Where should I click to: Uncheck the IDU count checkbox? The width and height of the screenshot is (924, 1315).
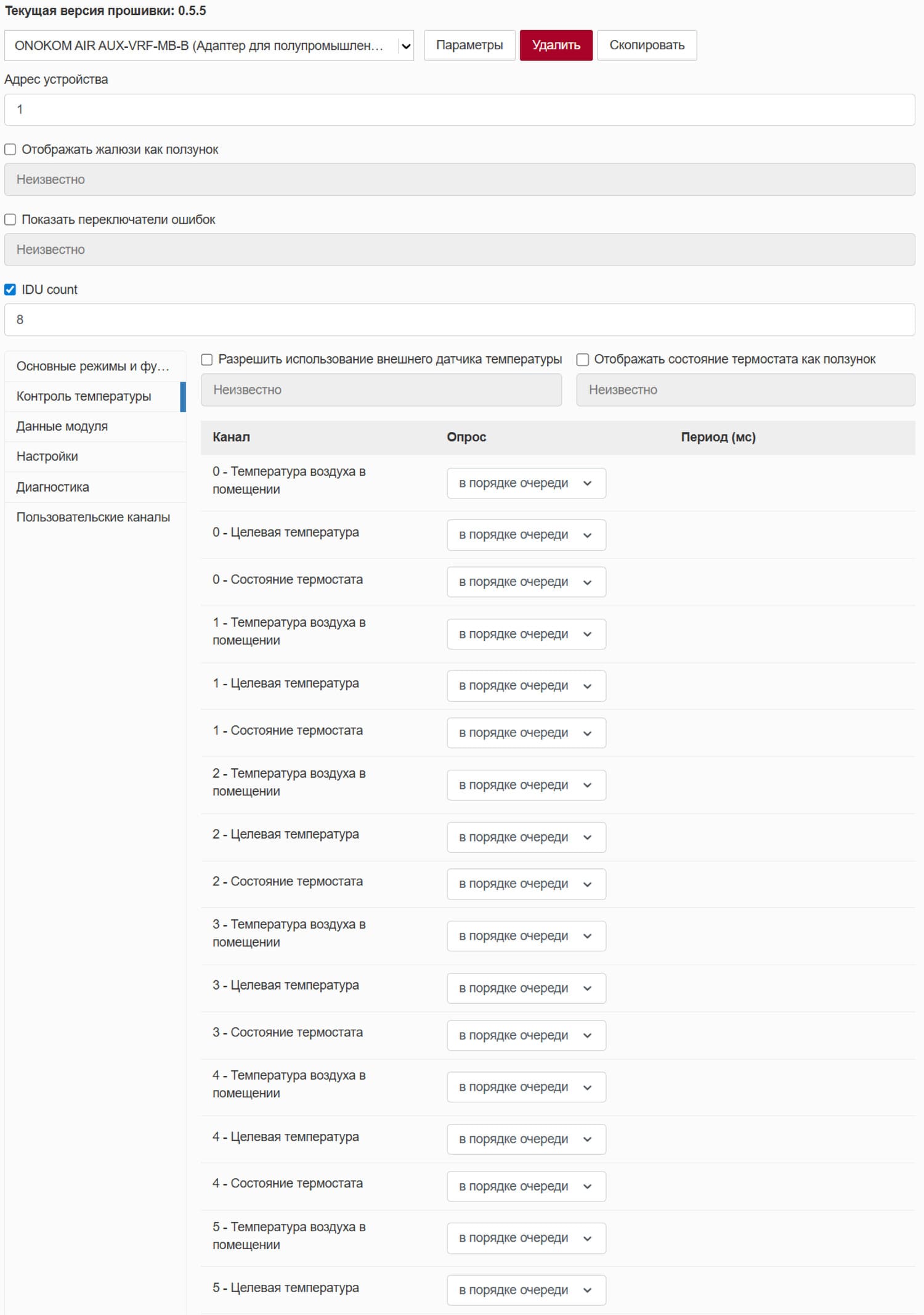(10, 290)
